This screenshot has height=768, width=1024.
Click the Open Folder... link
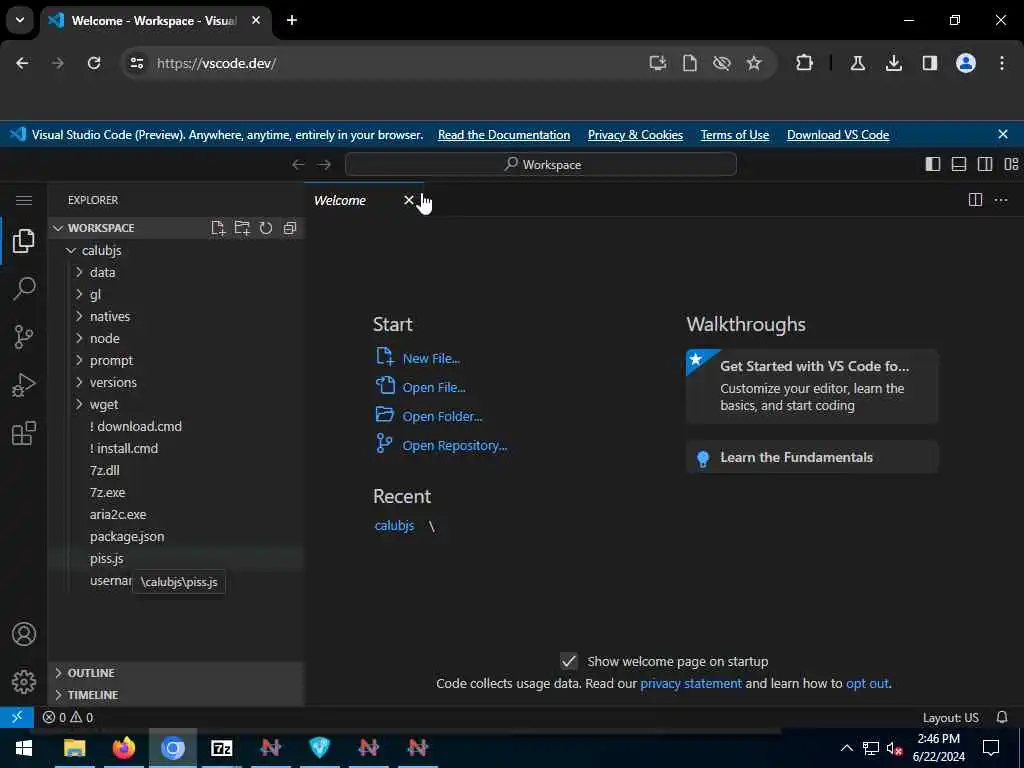click(442, 416)
